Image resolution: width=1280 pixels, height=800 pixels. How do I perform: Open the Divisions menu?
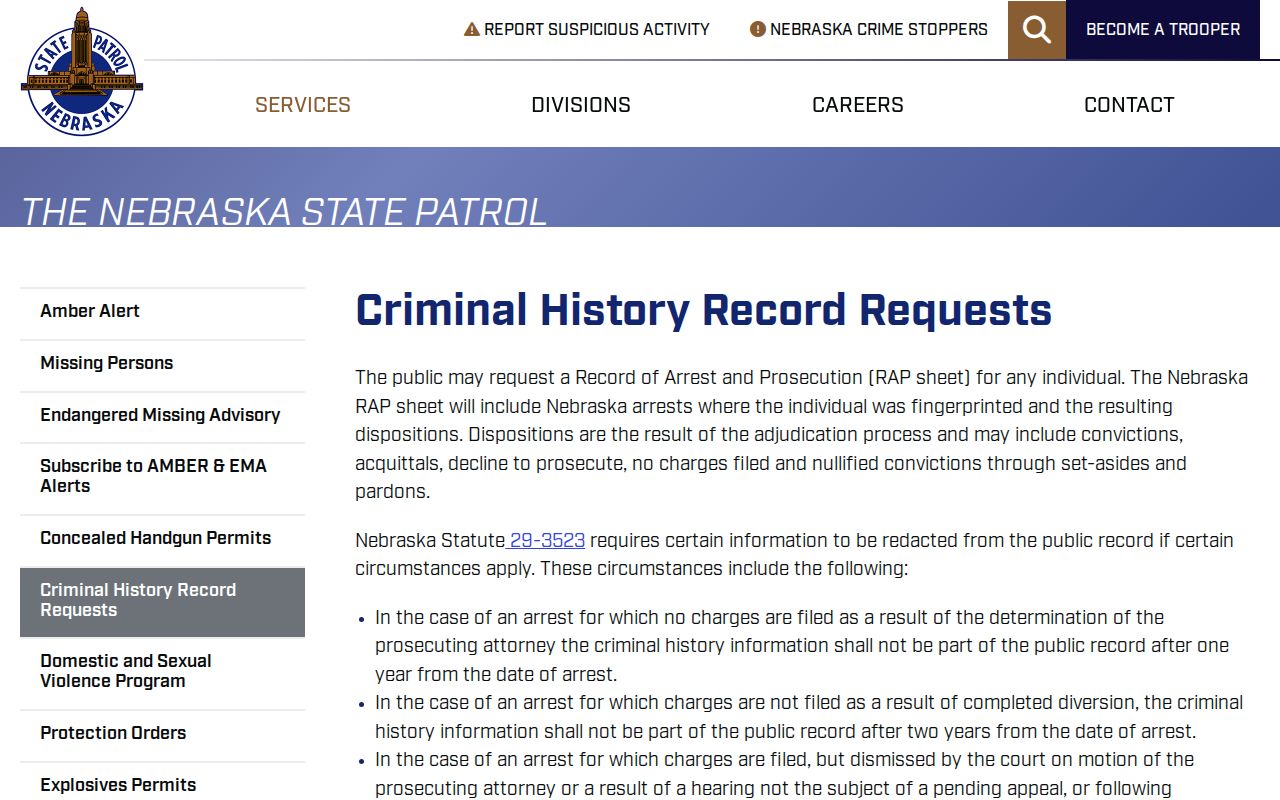581,105
